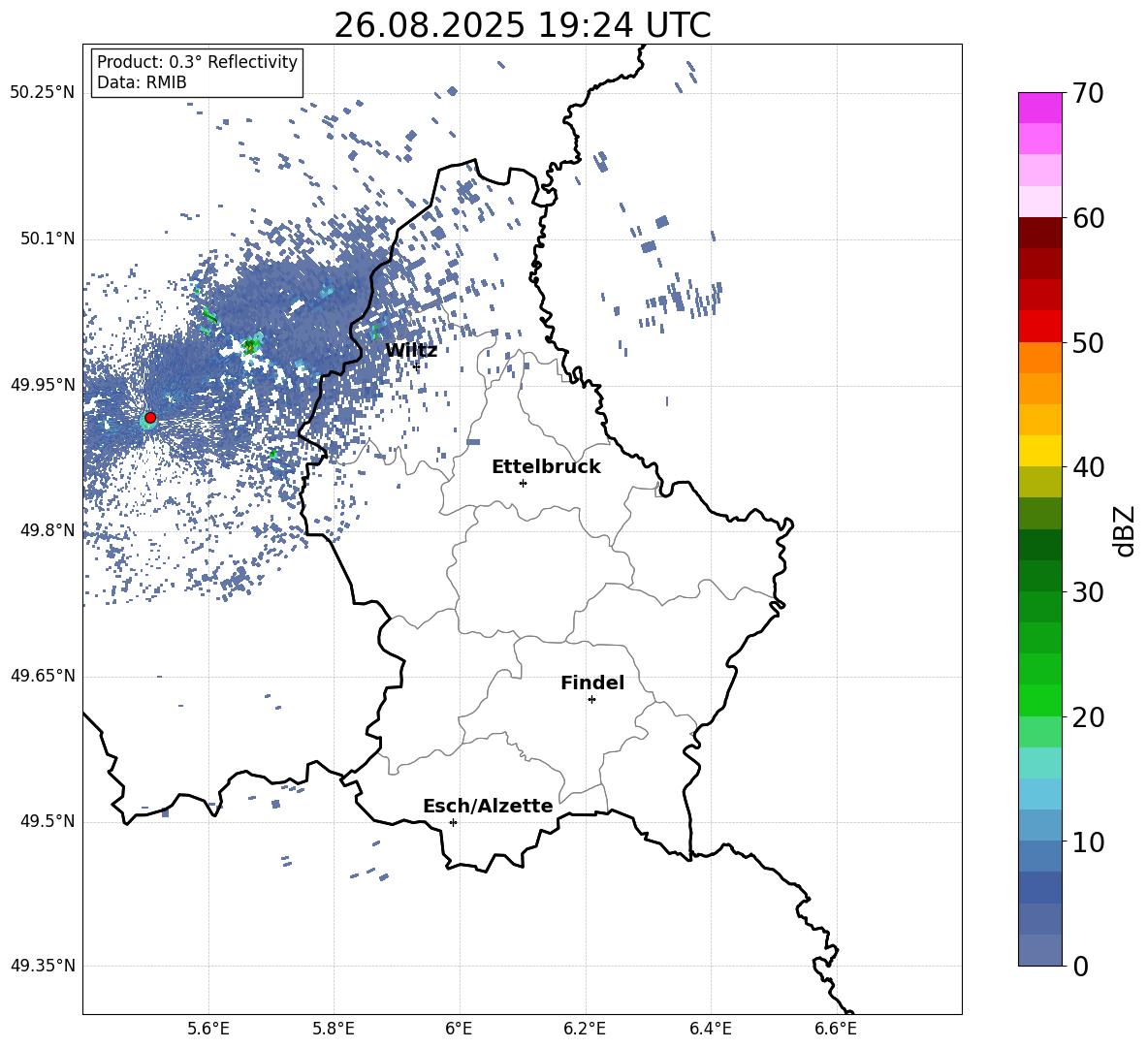This screenshot has height=1048, width=1148.
Task: Pick the light blue swatch near 13 dBZ
Action: coord(1039,794)
